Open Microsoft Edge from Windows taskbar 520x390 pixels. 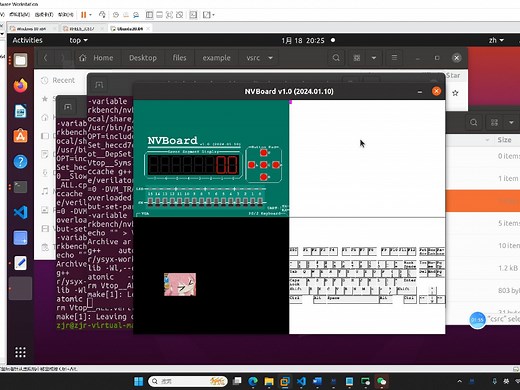click(x=253, y=381)
